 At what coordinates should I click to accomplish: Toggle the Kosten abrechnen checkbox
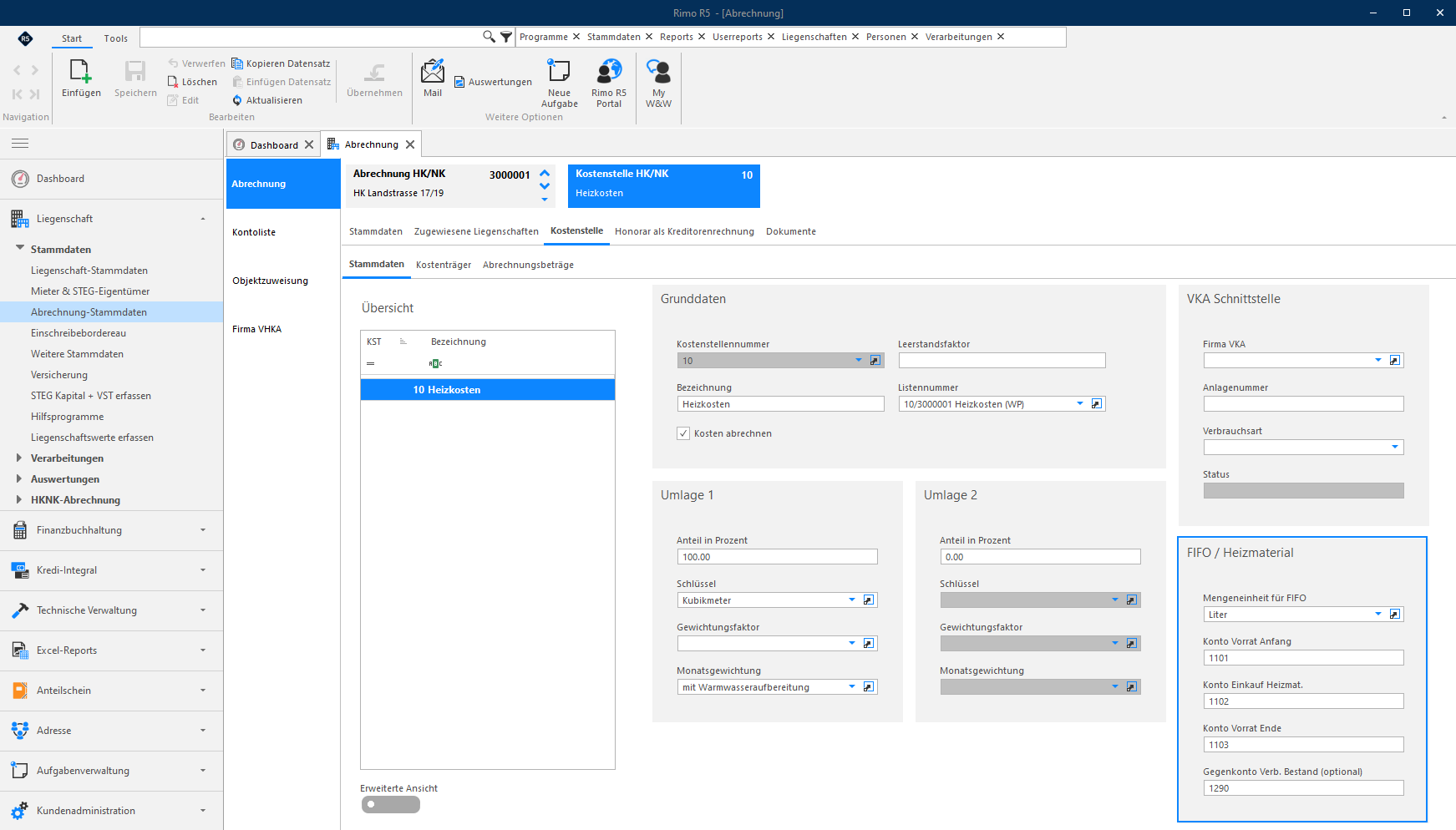click(x=683, y=433)
